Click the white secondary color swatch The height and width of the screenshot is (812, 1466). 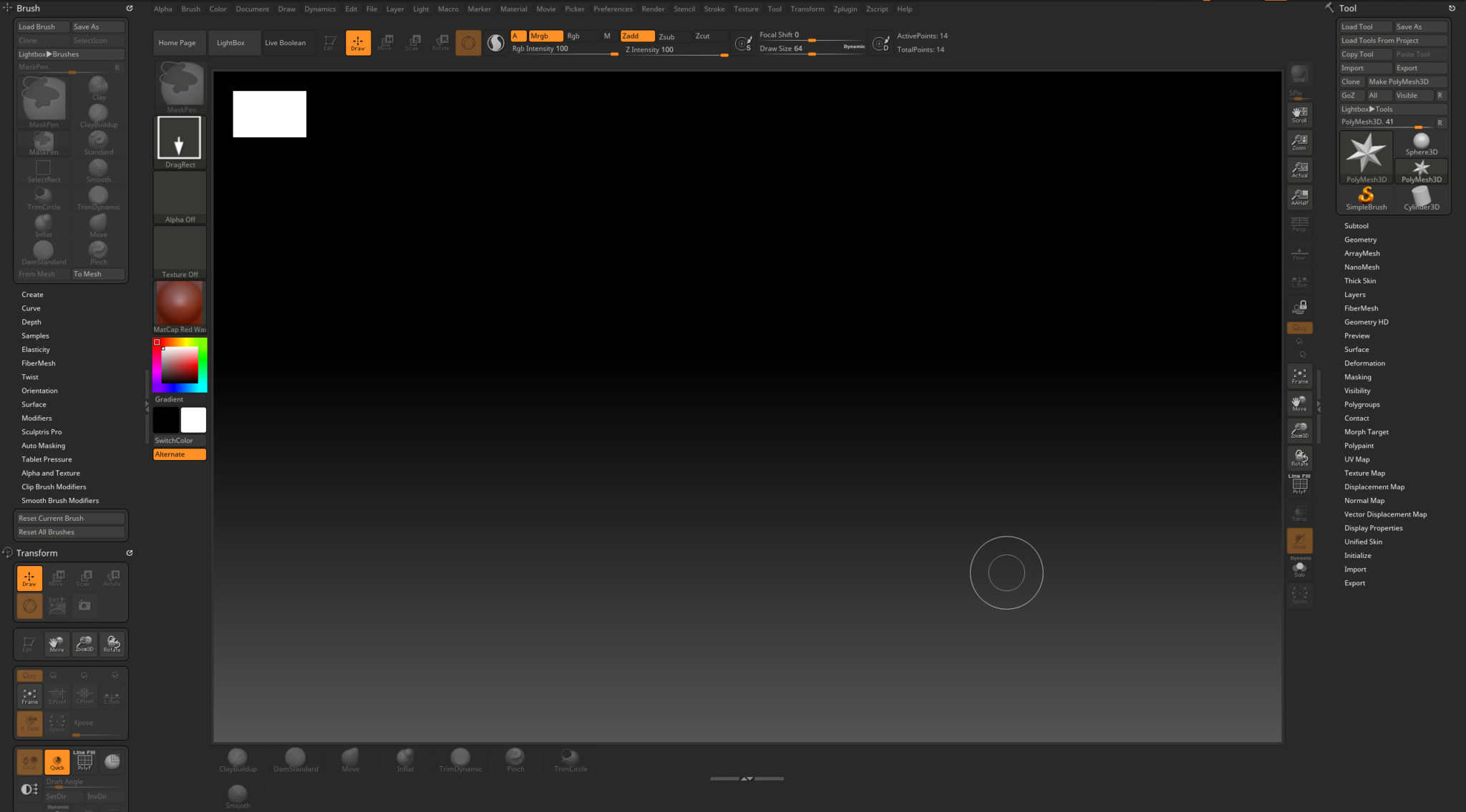[193, 420]
